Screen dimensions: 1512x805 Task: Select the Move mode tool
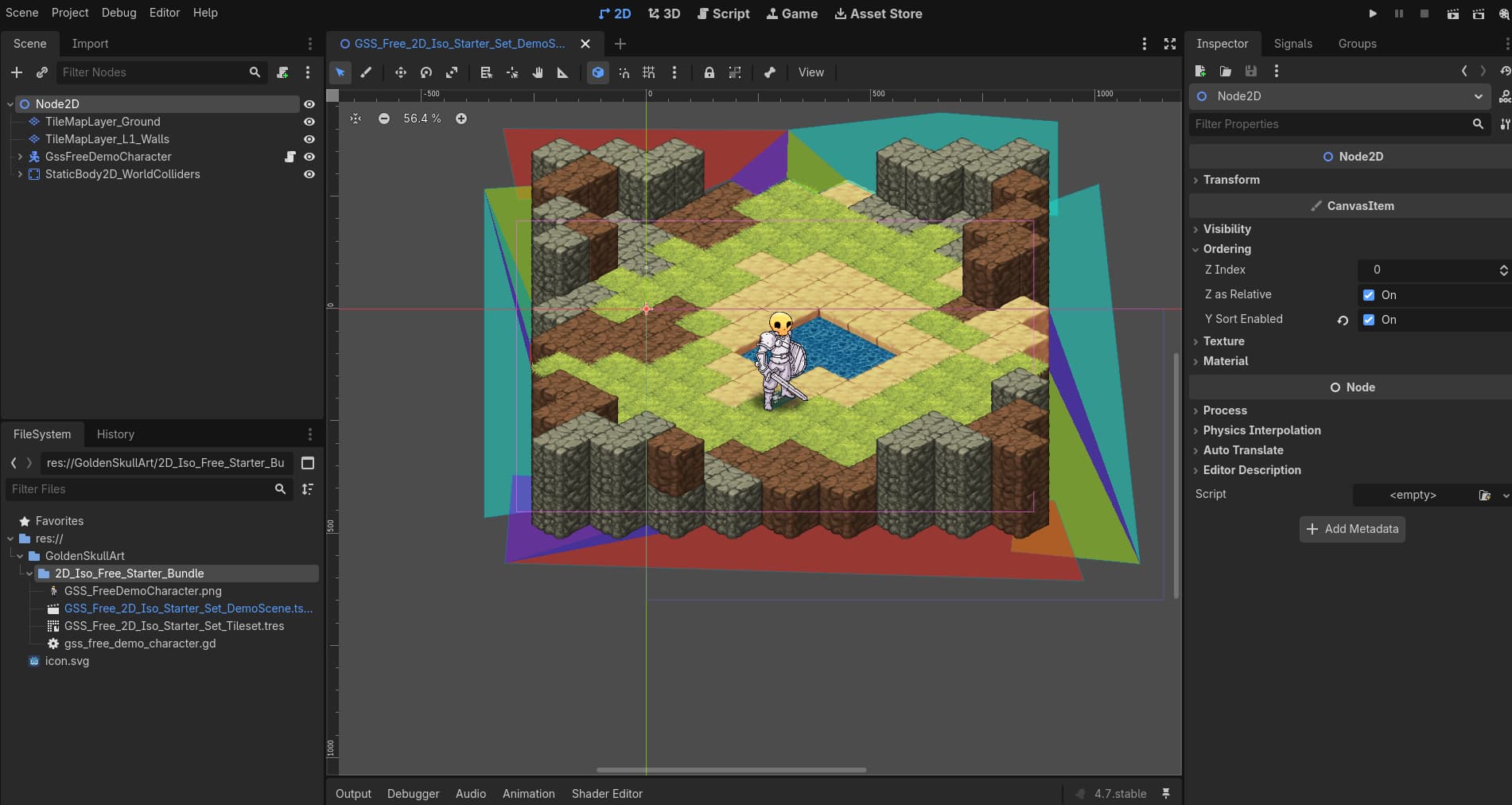(x=401, y=72)
